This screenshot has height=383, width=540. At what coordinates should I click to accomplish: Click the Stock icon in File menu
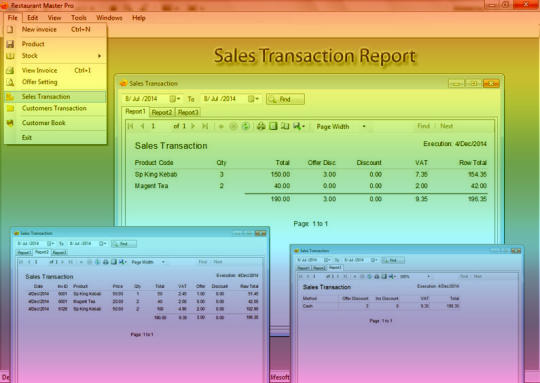tap(10, 56)
